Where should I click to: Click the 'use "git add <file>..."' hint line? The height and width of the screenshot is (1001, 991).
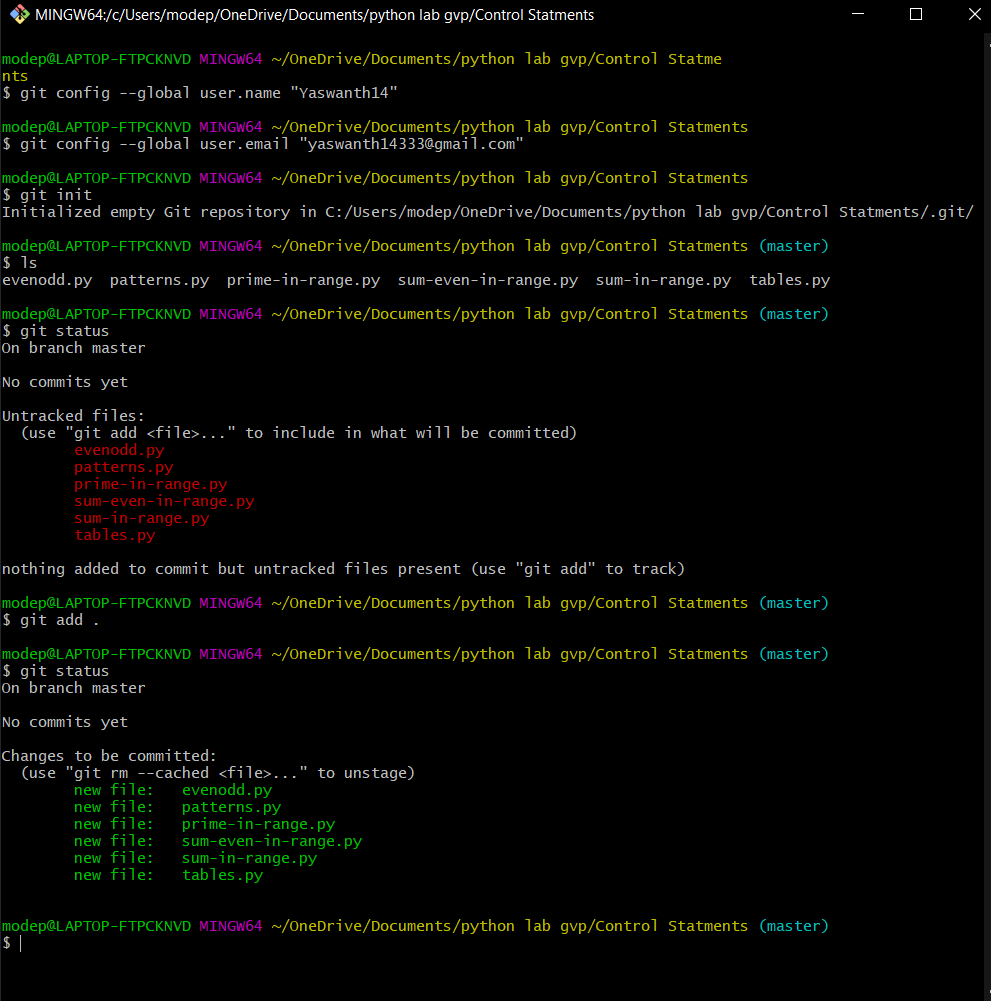point(299,433)
